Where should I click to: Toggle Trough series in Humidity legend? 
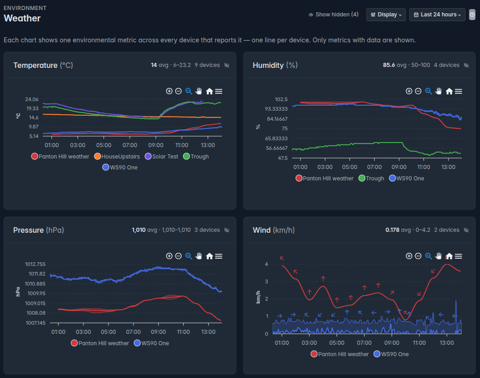point(371,178)
